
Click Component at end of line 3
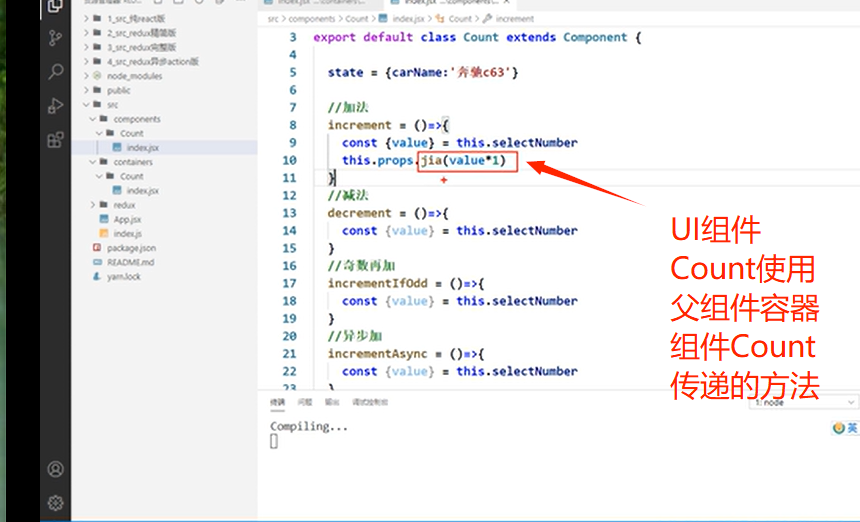595,37
